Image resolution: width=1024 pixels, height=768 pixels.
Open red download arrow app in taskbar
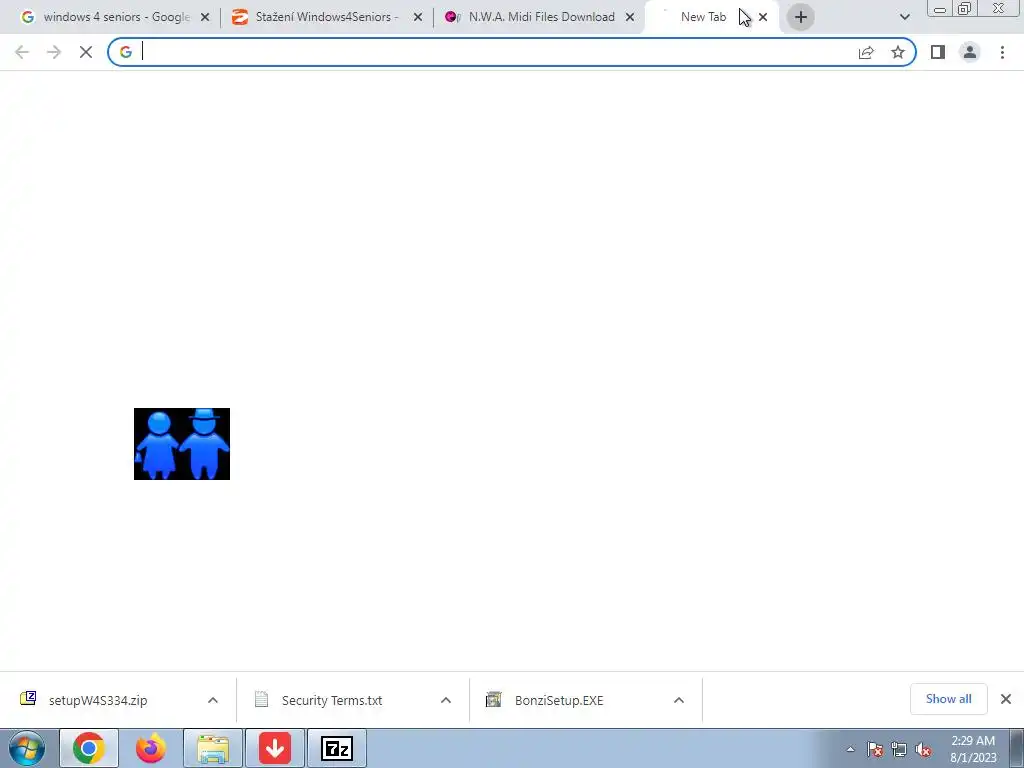pyautogui.click(x=275, y=748)
